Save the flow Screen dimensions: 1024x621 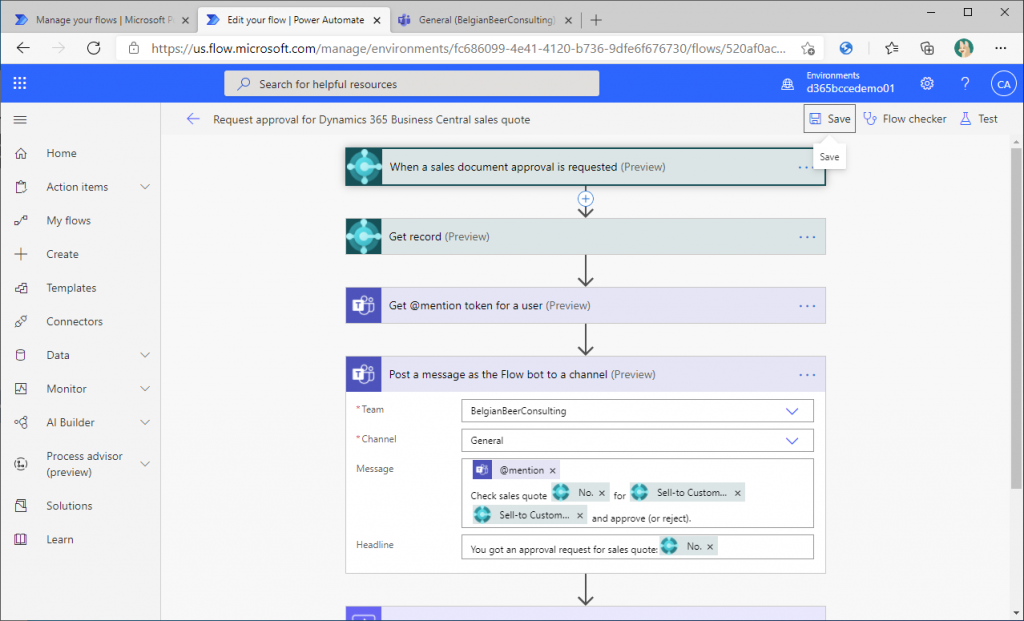point(829,119)
